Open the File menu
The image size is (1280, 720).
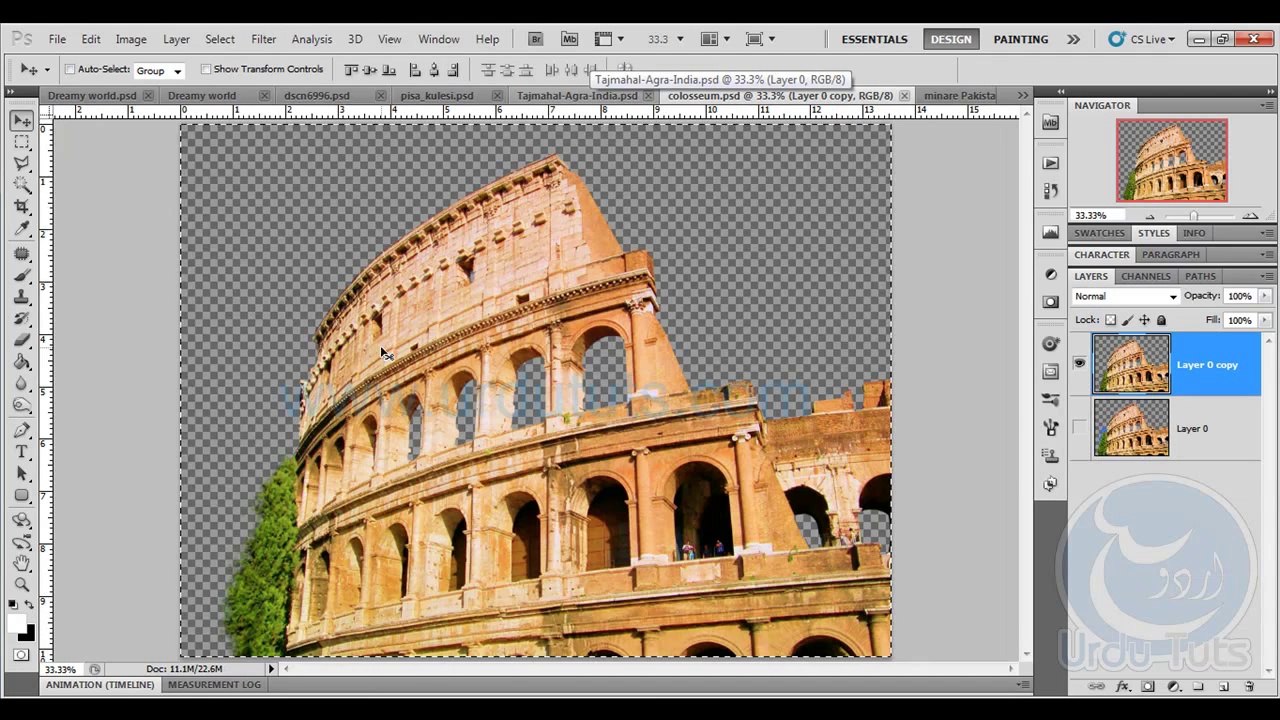tap(57, 39)
